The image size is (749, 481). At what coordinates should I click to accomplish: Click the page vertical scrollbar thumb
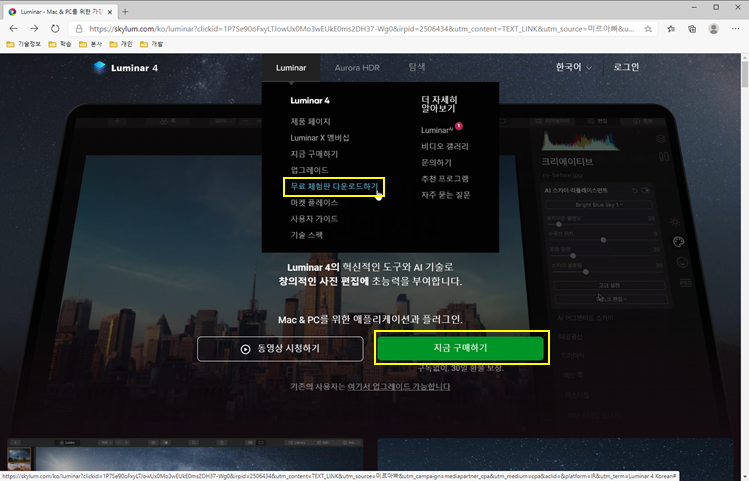click(x=745, y=74)
